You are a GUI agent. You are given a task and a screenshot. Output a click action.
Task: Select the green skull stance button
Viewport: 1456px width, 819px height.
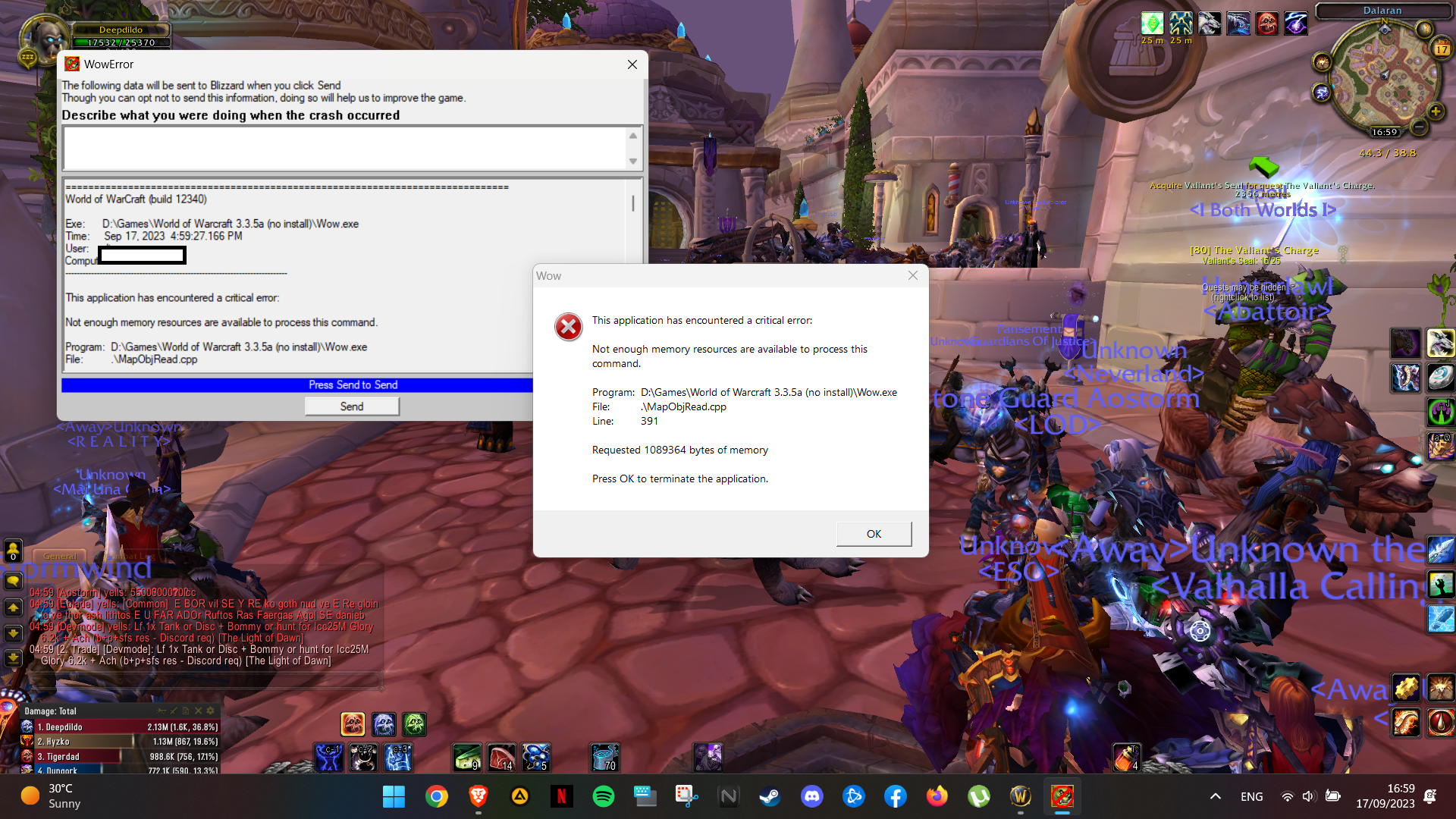click(x=414, y=724)
